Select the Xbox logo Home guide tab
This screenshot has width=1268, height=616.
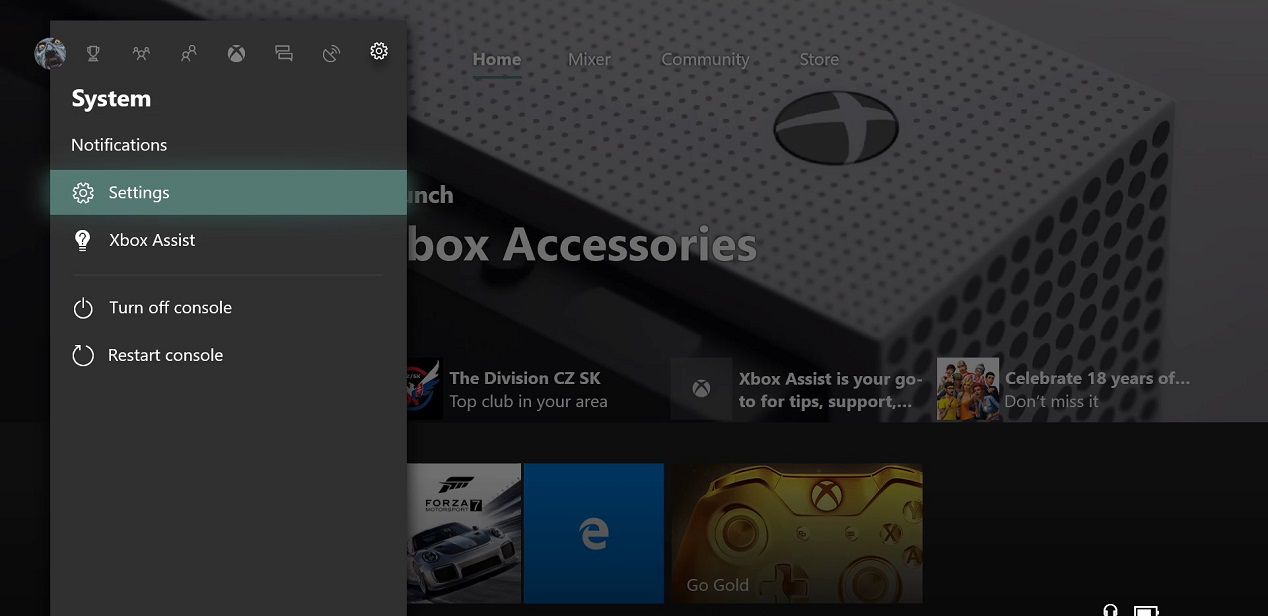[236, 53]
